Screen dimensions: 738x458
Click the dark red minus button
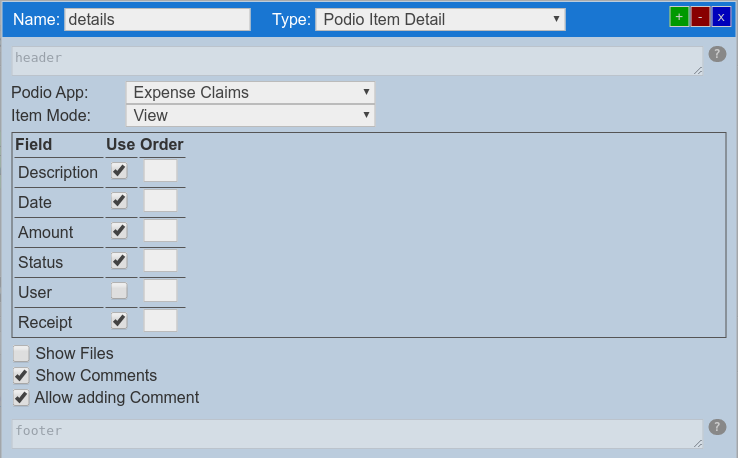click(700, 17)
